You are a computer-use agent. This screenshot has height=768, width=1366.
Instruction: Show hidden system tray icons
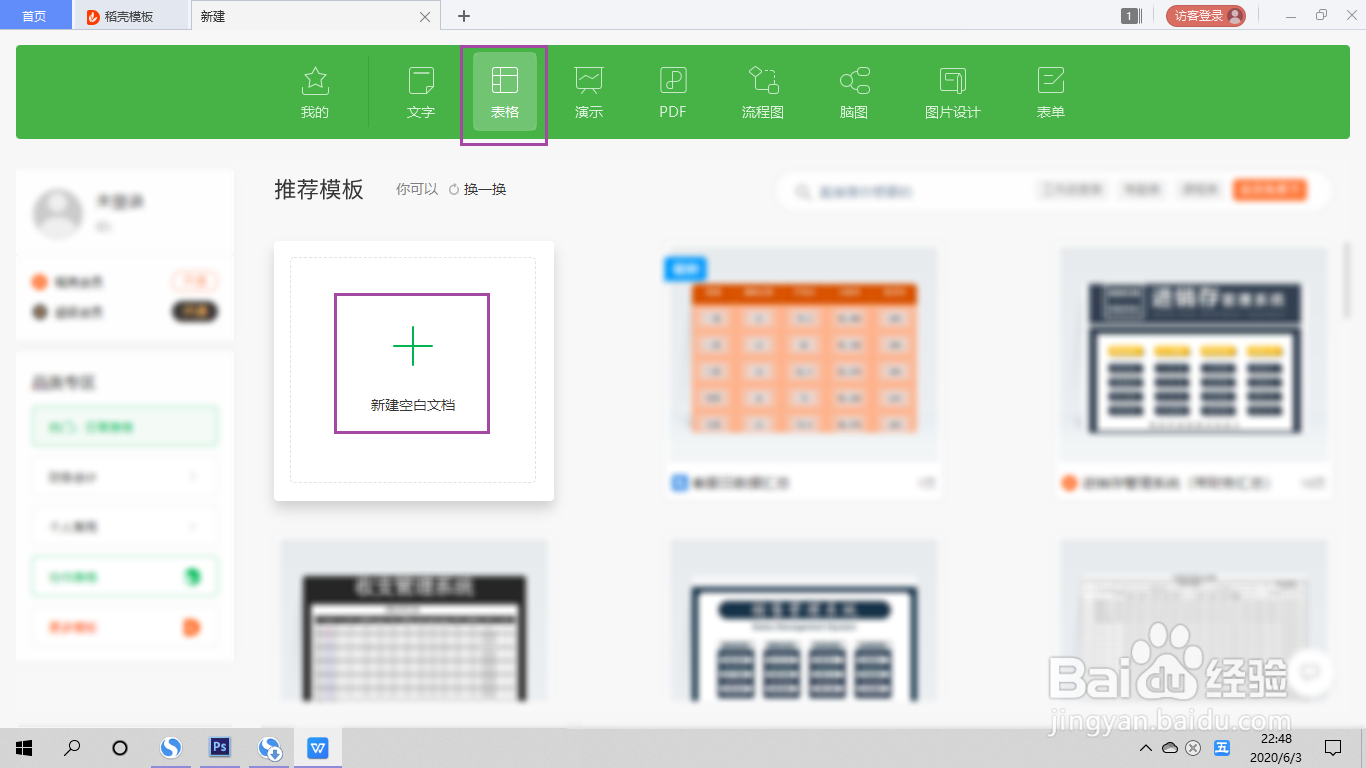1146,748
